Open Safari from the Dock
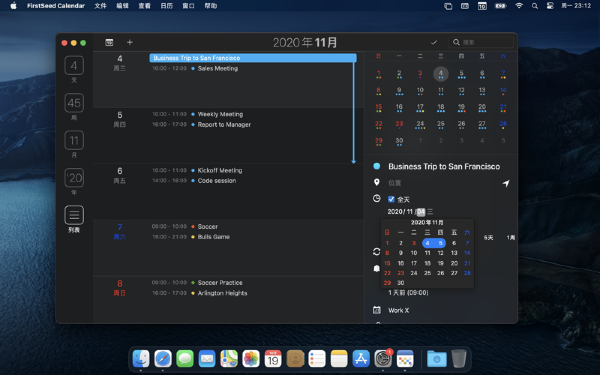 (163, 359)
